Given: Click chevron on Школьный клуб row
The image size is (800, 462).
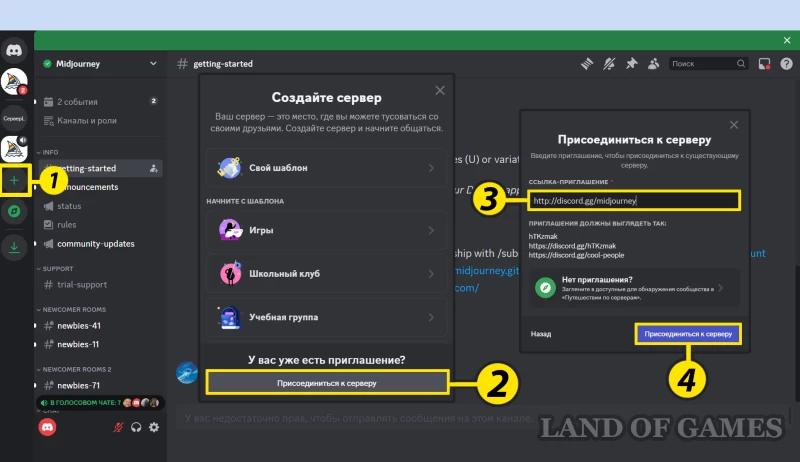Looking at the screenshot, I should (x=431, y=274).
